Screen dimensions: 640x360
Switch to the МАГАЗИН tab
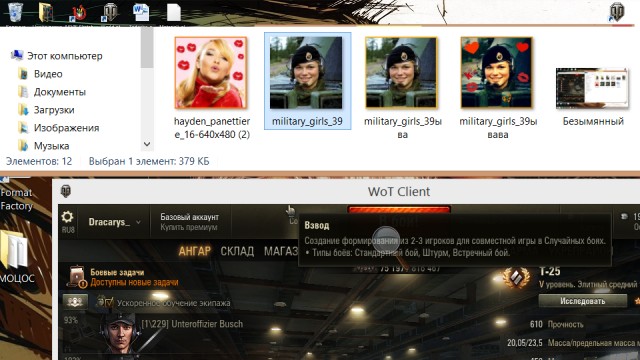click(x=281, y=251)
